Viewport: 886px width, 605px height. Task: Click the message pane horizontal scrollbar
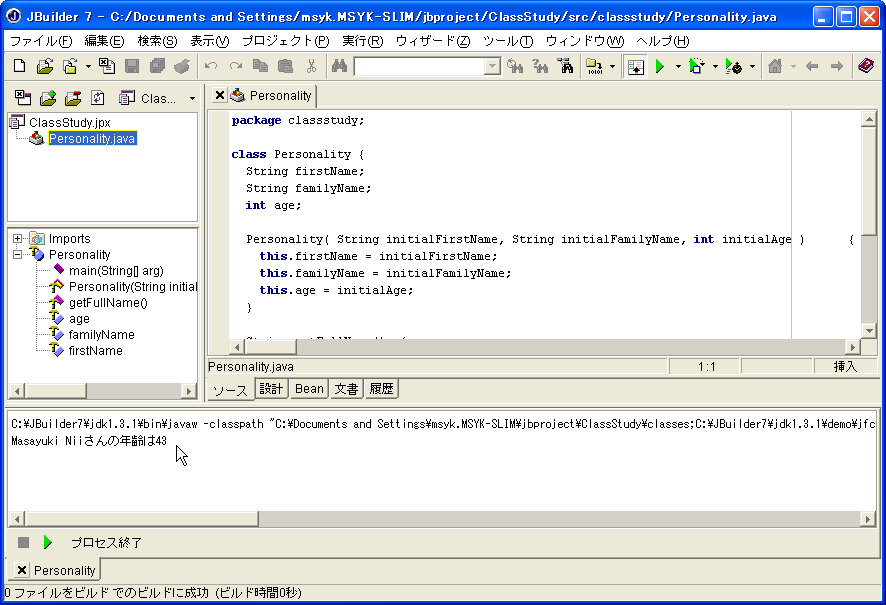[x=440, y=519]
